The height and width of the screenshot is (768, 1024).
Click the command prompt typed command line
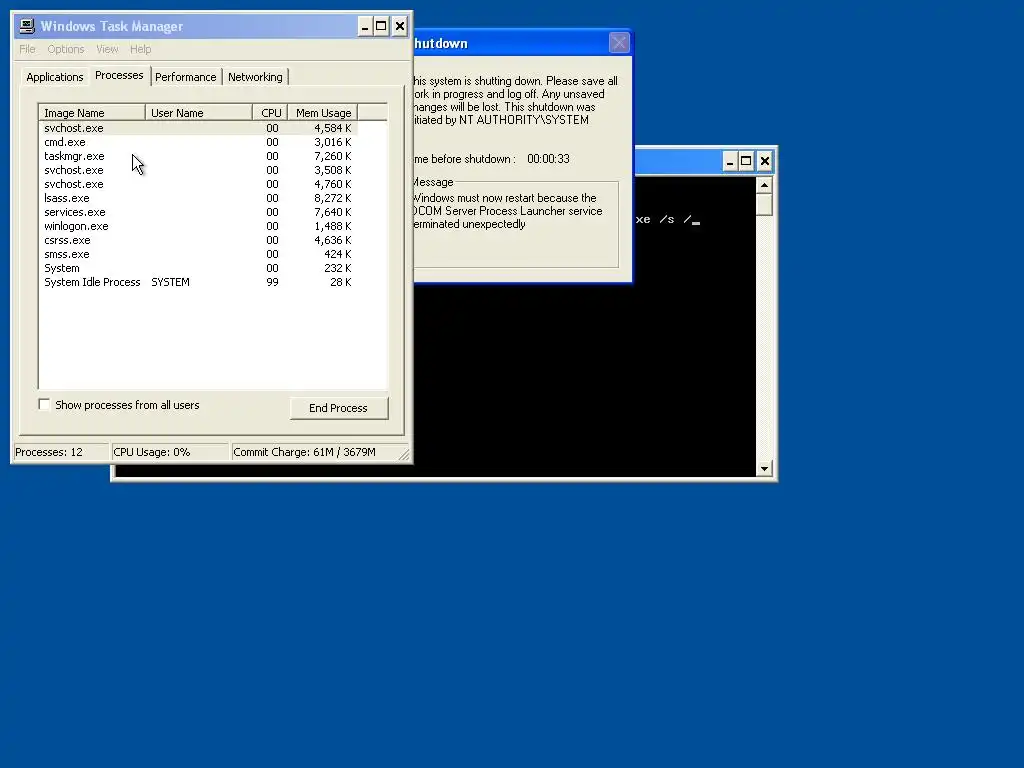pos(667,219)
